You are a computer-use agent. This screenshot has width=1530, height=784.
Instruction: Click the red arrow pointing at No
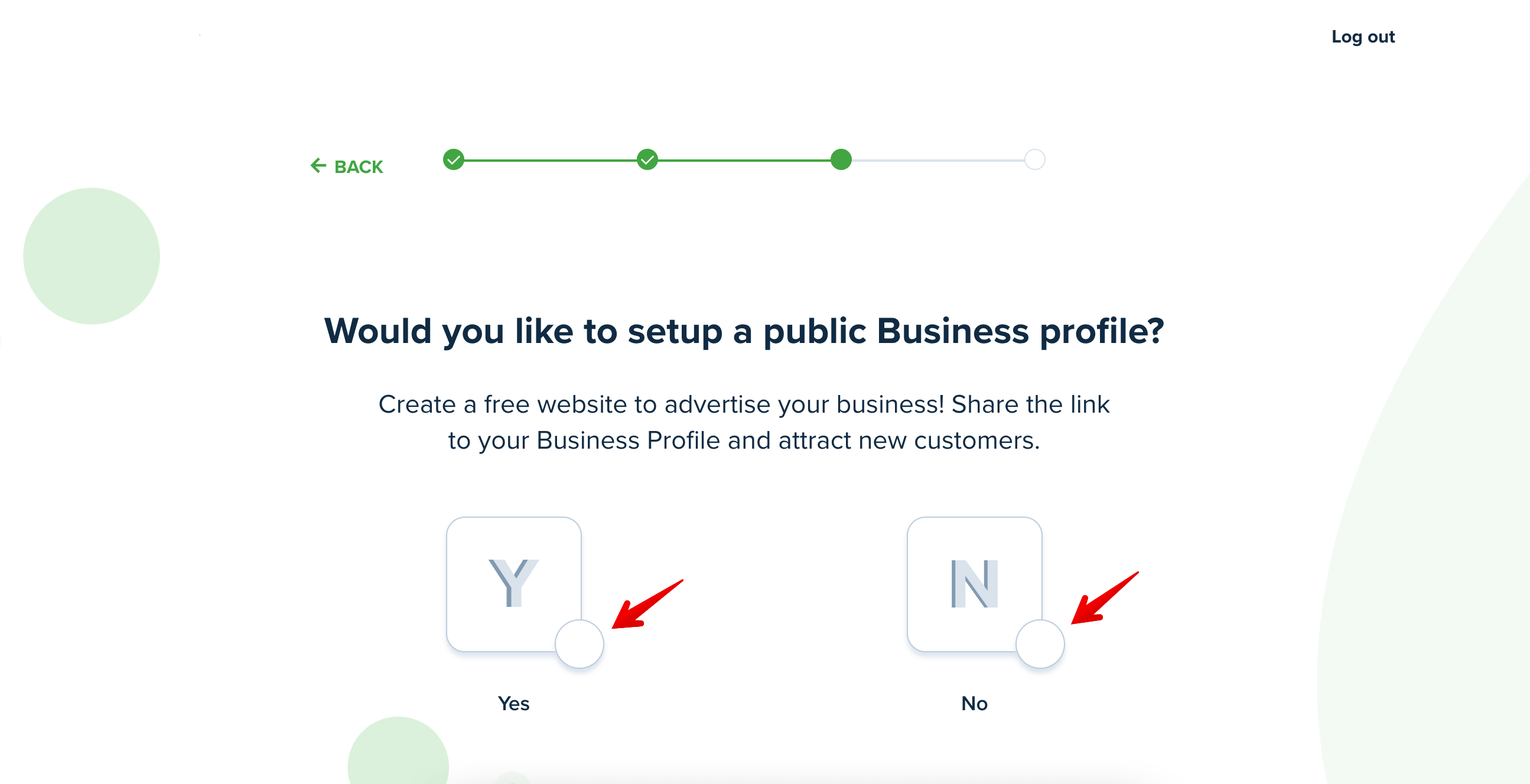(1105, 598)
